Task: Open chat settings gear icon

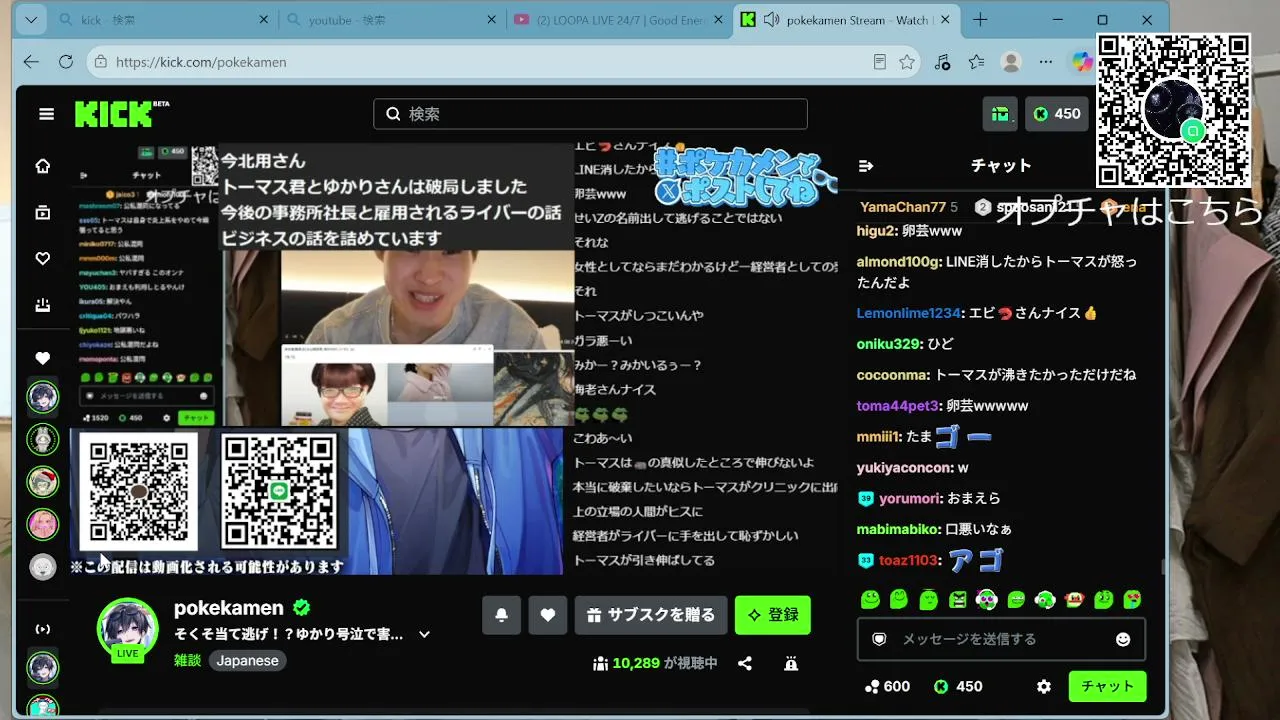Action: coord(1044,687)
